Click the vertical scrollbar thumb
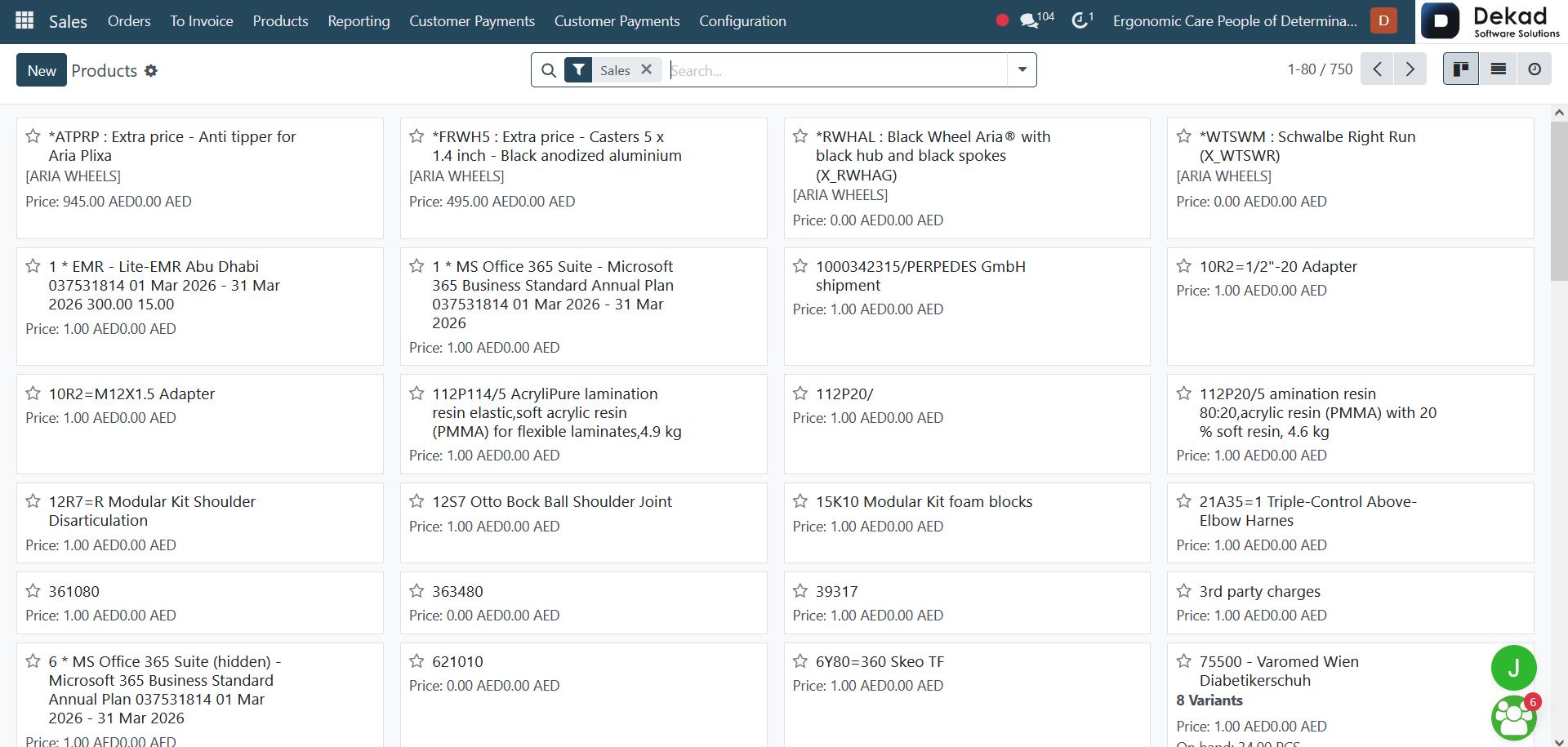Screen dimensions: 1568x747 [x=1559, y=201]
